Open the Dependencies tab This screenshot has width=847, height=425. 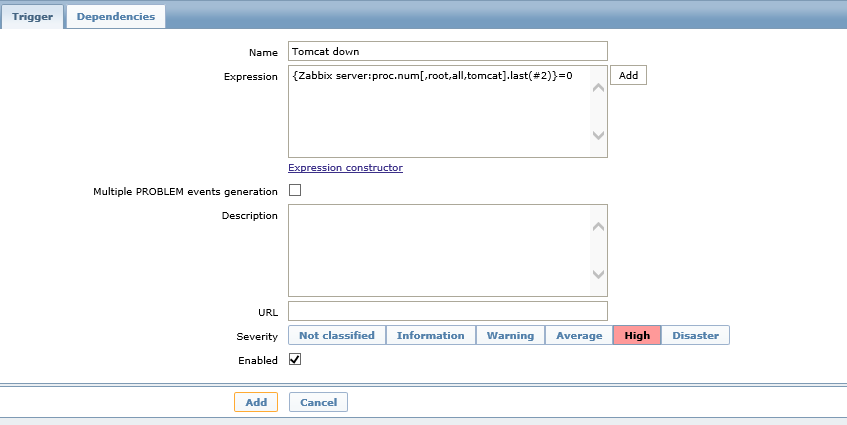pos(116,17)
